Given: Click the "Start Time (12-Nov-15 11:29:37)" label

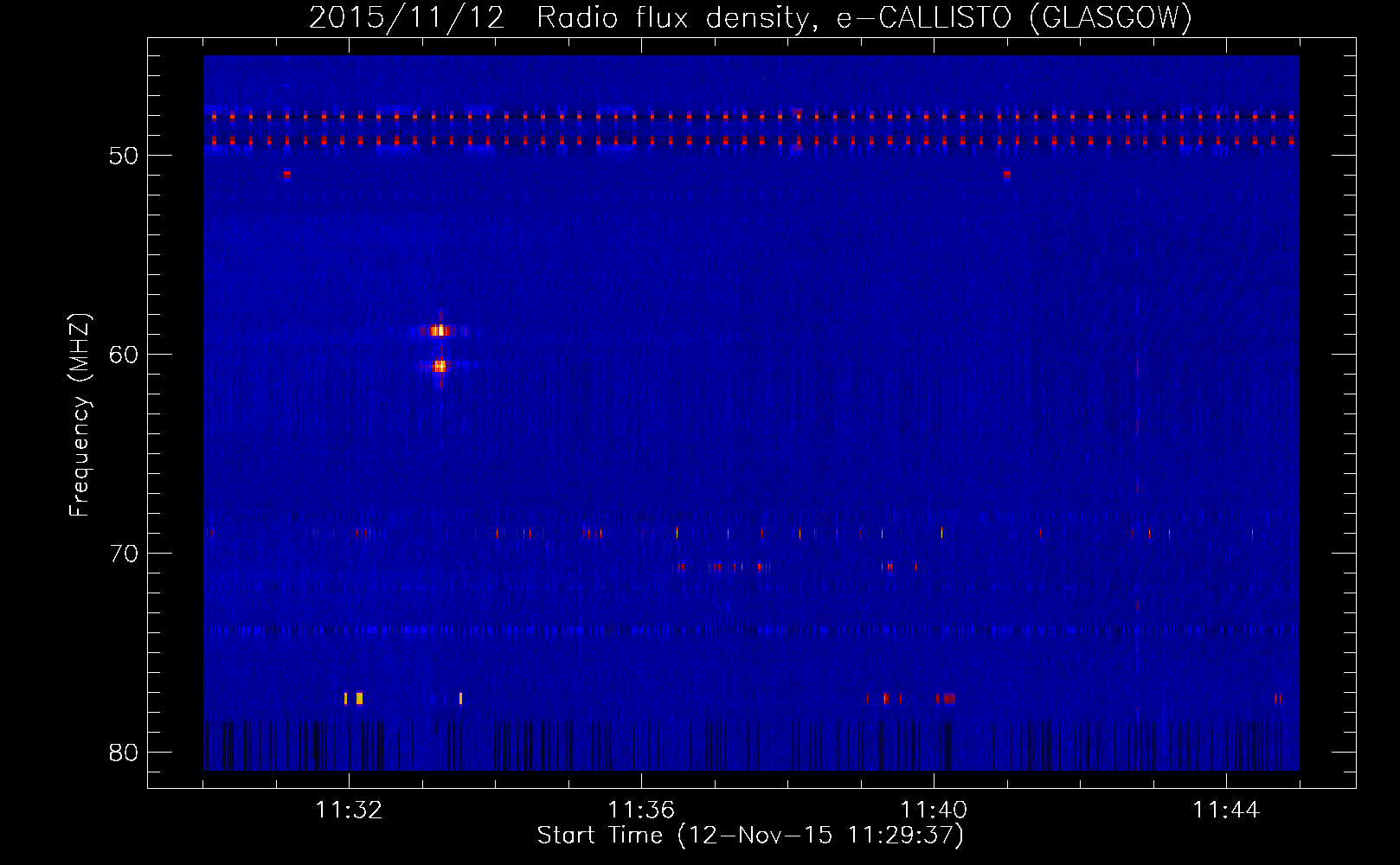Looking at the screenshot, I should (750, 836).
